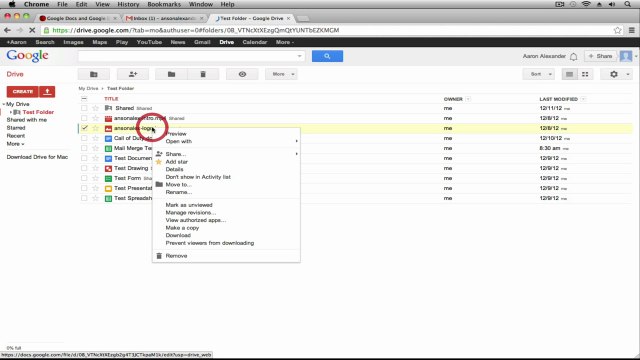640x360 pixels.
Task: Open Gmail from the Google bar
Action: pyautogui.click(x=202, y=42)
